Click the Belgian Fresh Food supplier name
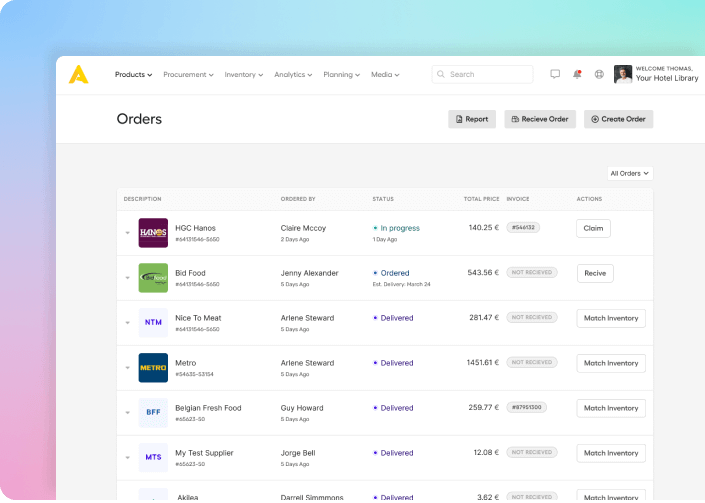The width and height of the screenshot is (705, 503). [x=208, y=408]
